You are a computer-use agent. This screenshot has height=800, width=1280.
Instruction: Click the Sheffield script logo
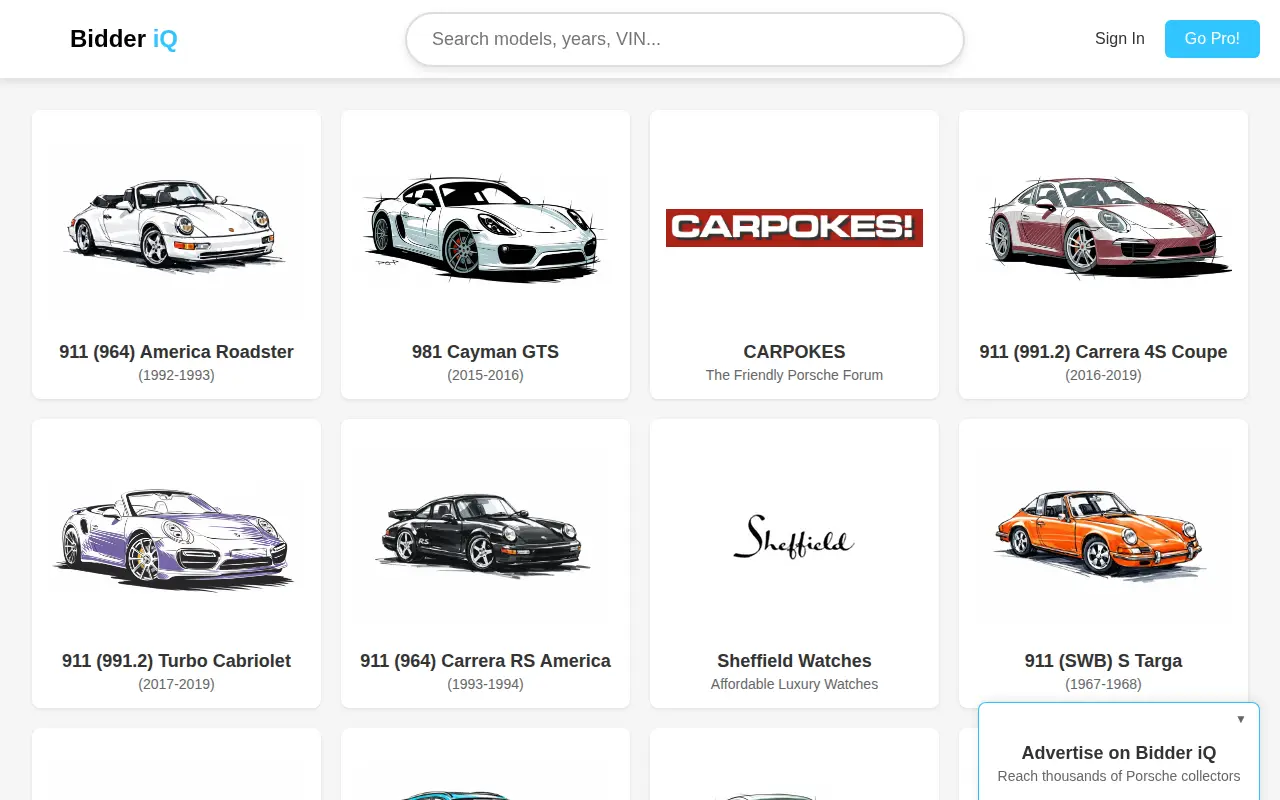(x=794, y=536)
